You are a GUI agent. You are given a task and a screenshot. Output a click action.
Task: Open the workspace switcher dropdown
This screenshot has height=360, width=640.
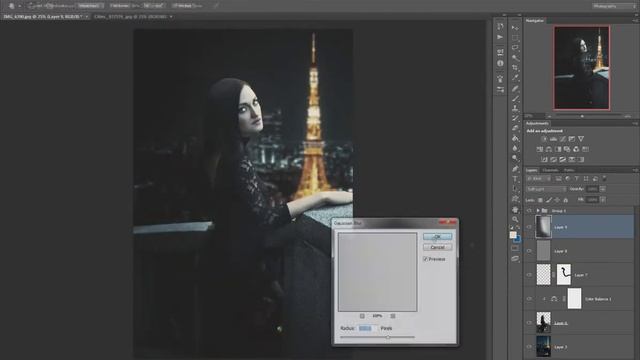(x=613, y=6)
